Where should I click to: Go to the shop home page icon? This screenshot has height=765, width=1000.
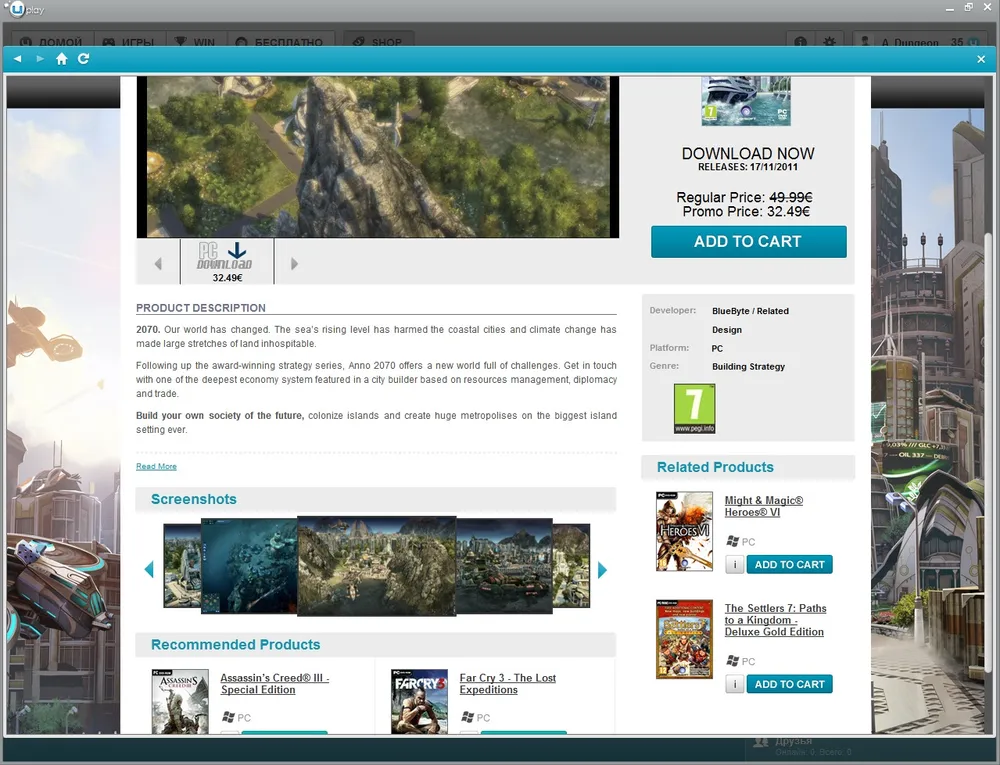(62, 59)
